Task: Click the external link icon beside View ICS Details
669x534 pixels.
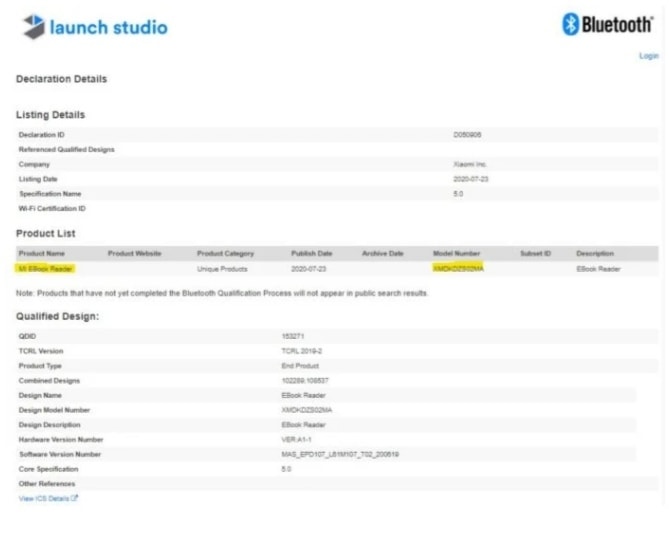Action: (x=75, y=497)
